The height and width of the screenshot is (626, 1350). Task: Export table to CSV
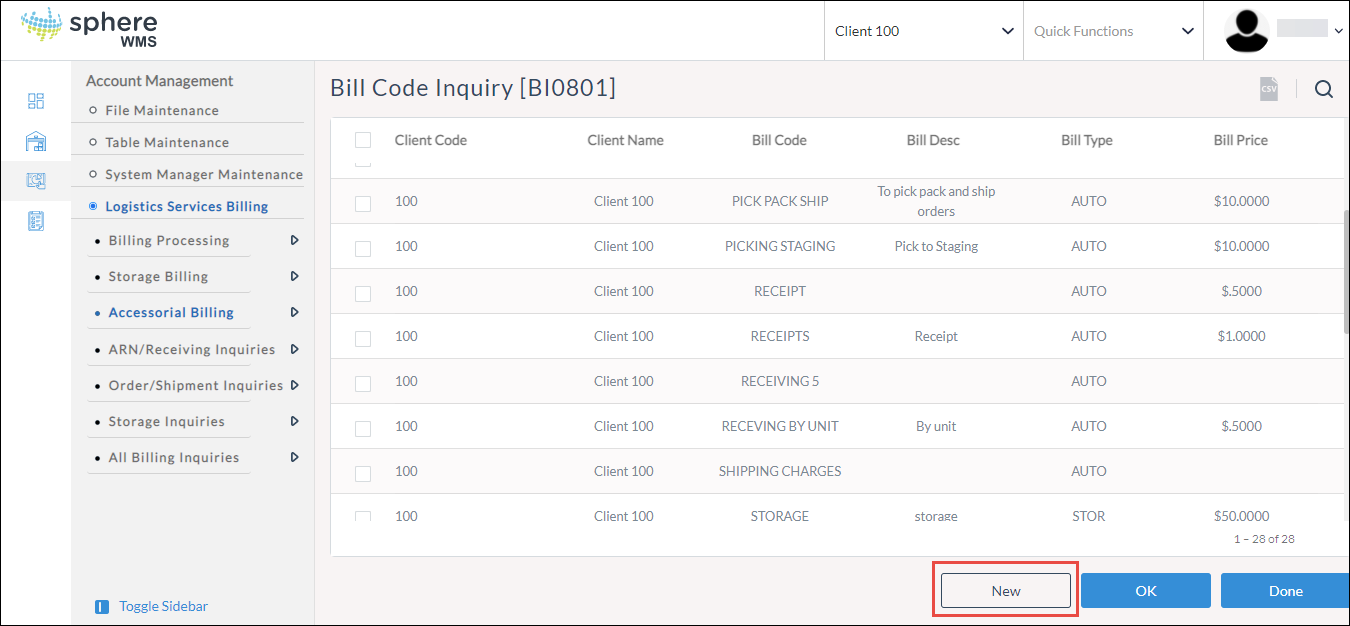pos(1268,89)
